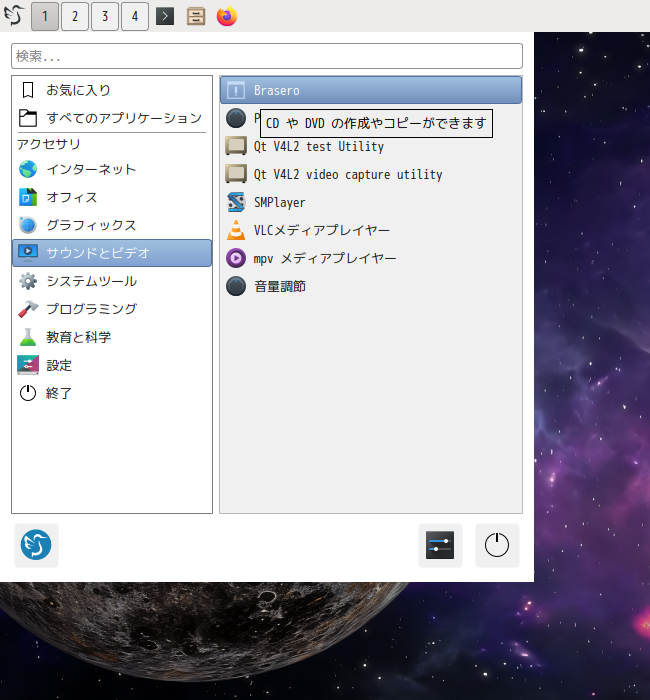Click the monitor play icon for サウンドとビデオ
The width and height of the screenshot is (650, 700).
(28, 253)
